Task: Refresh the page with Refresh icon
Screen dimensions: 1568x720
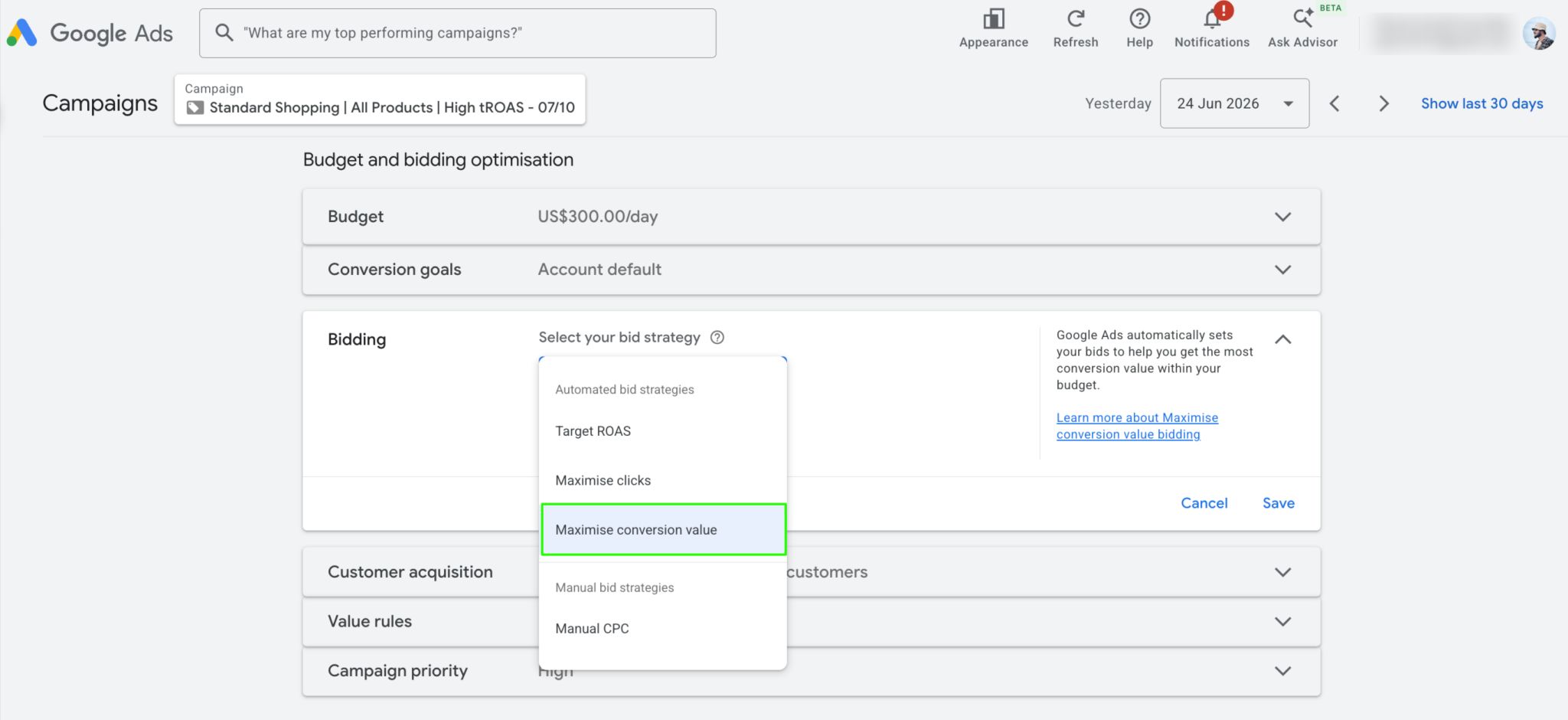Action: tap(1075, 28)
